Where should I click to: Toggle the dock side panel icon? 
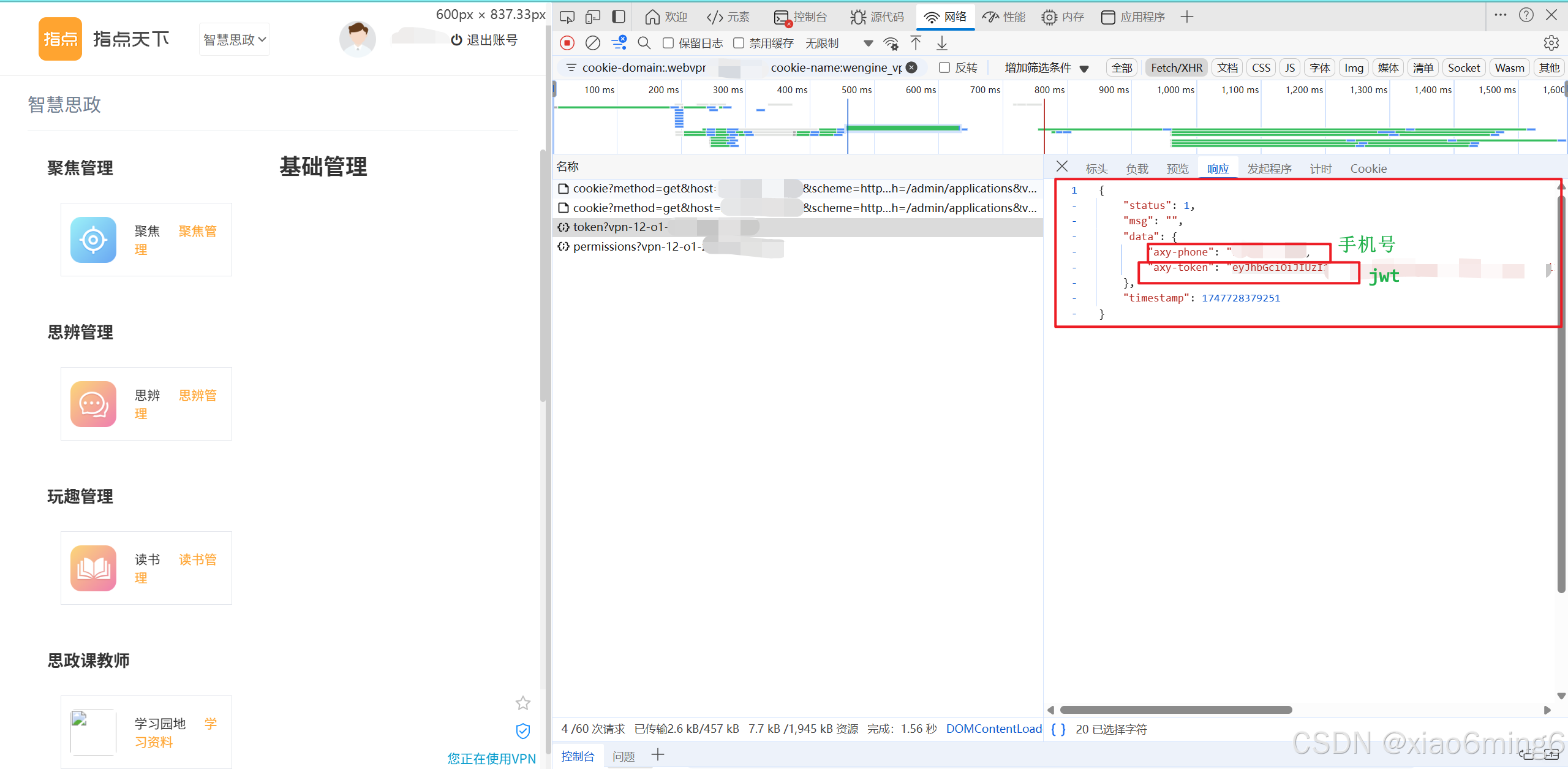619,17
